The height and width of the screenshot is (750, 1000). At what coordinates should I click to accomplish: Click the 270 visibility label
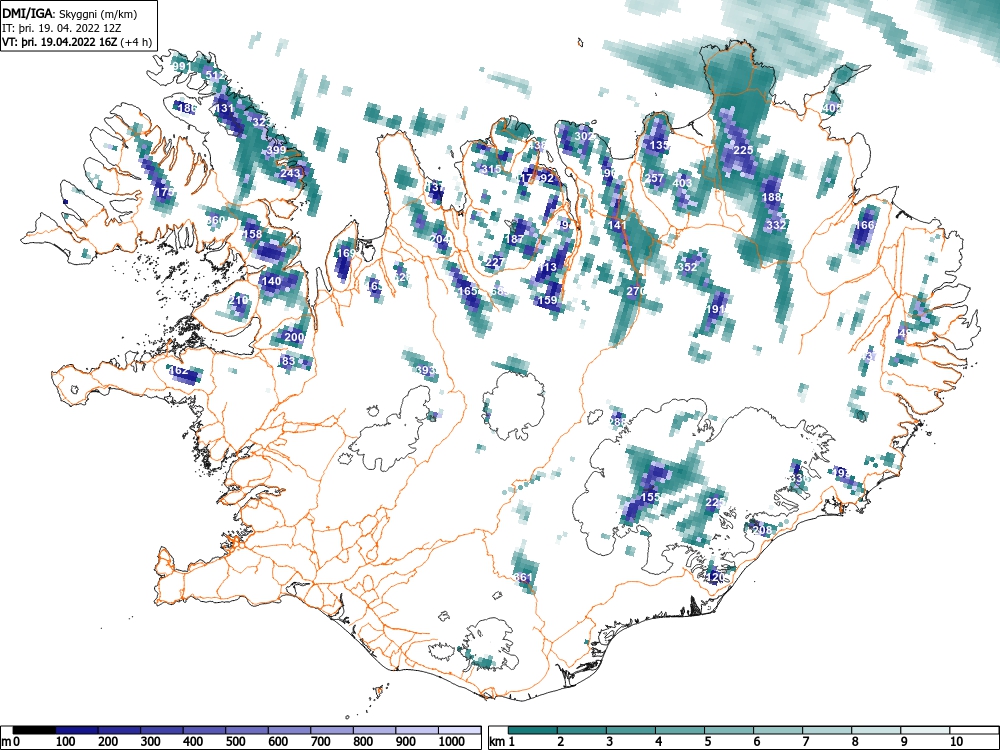point(636,291)
